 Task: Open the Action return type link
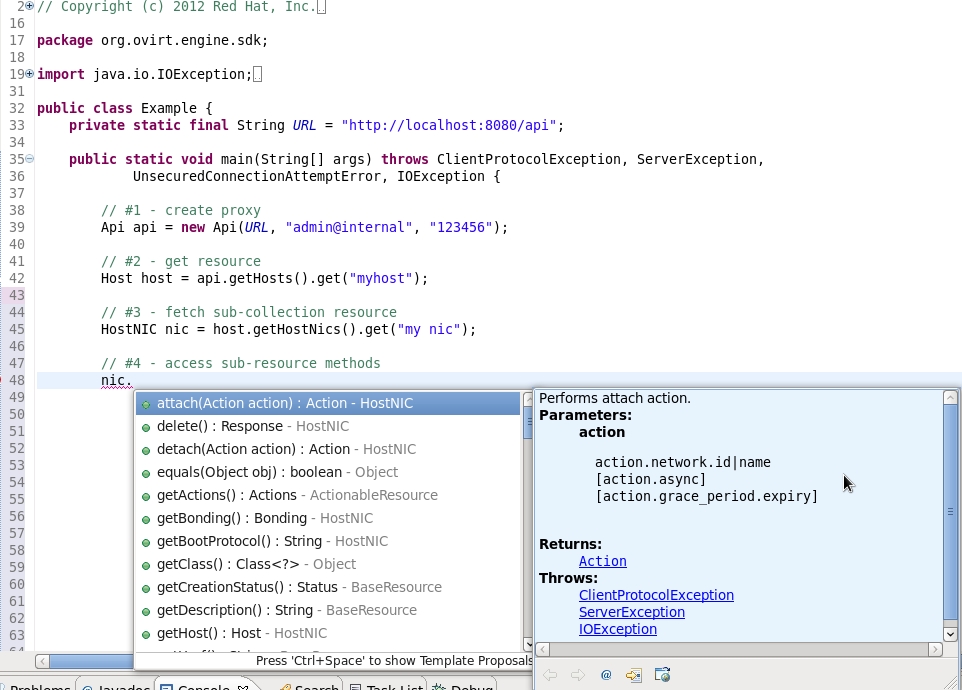coord(602,562)
